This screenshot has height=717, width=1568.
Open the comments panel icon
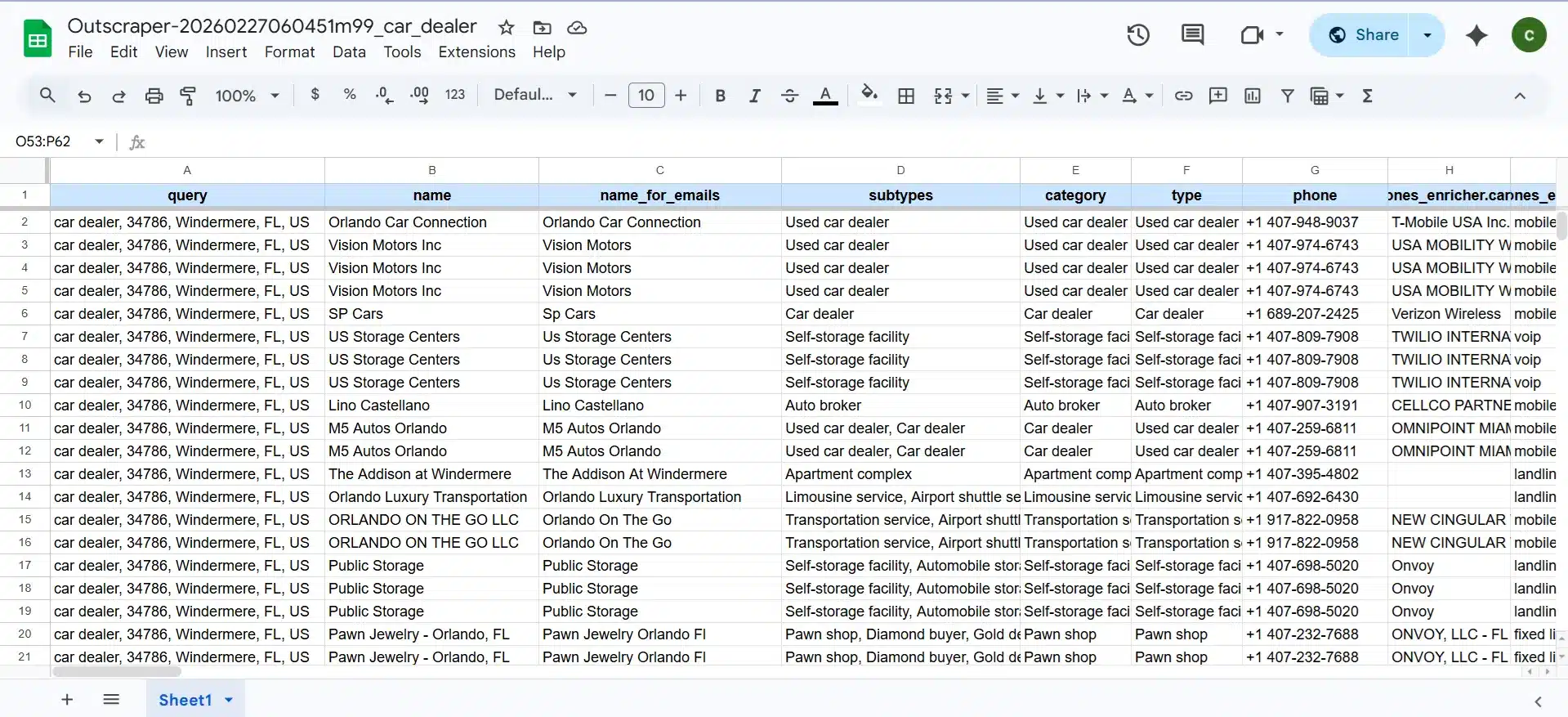coord(1192,35)
